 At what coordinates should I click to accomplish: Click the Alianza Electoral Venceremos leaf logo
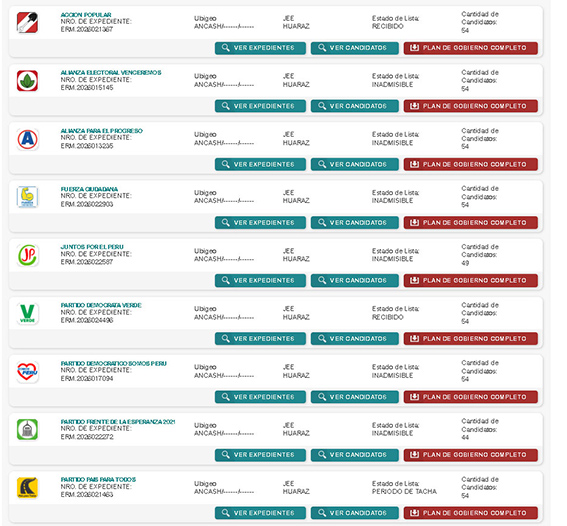[27, 81]
